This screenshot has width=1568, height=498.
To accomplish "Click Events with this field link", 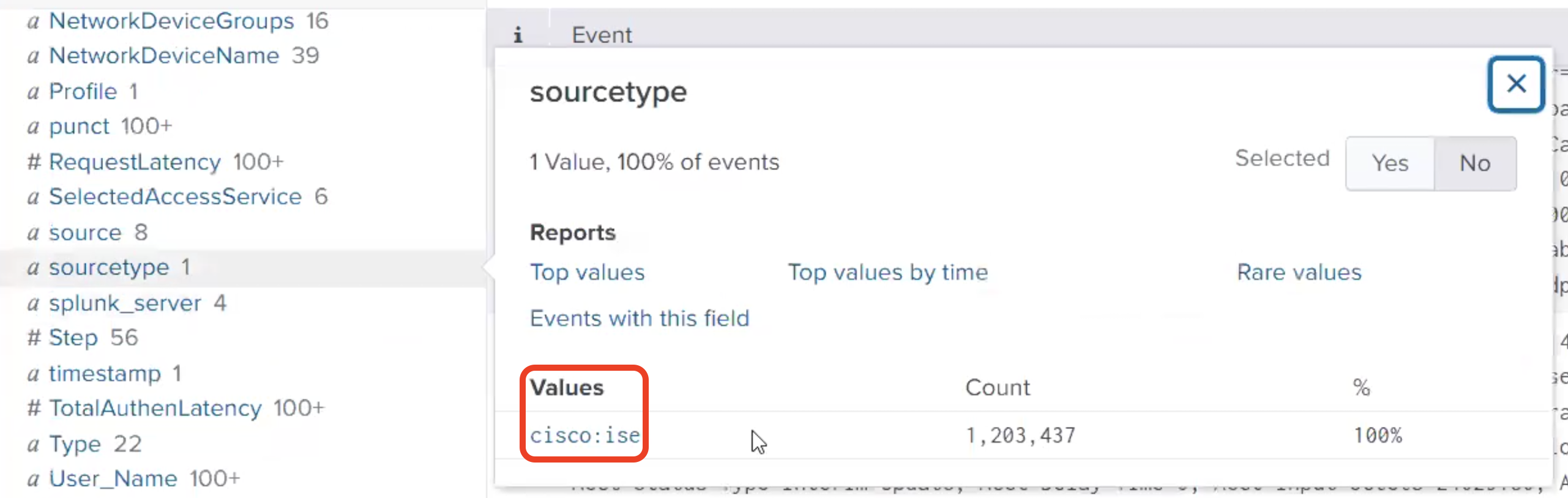I will pos(639,318).
